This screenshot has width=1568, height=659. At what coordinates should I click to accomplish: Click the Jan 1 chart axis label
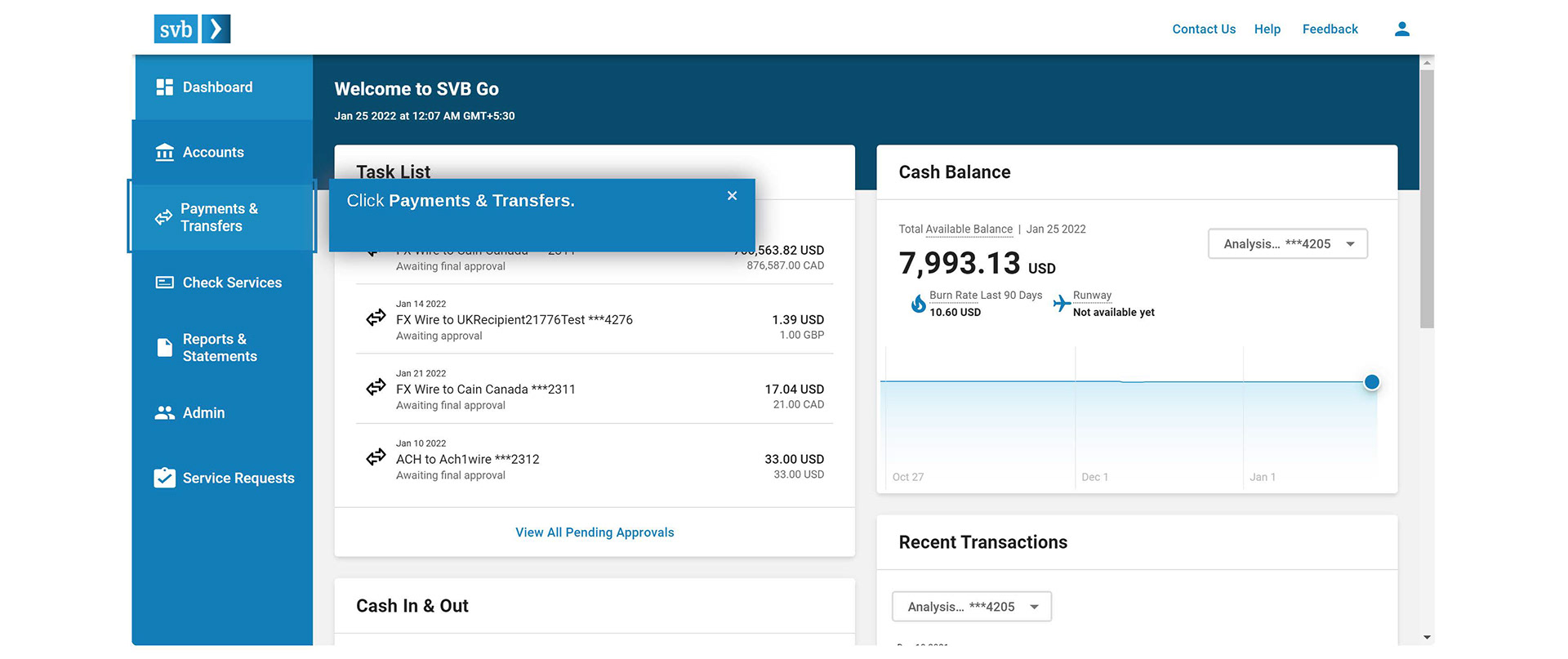pos(1262,477)
